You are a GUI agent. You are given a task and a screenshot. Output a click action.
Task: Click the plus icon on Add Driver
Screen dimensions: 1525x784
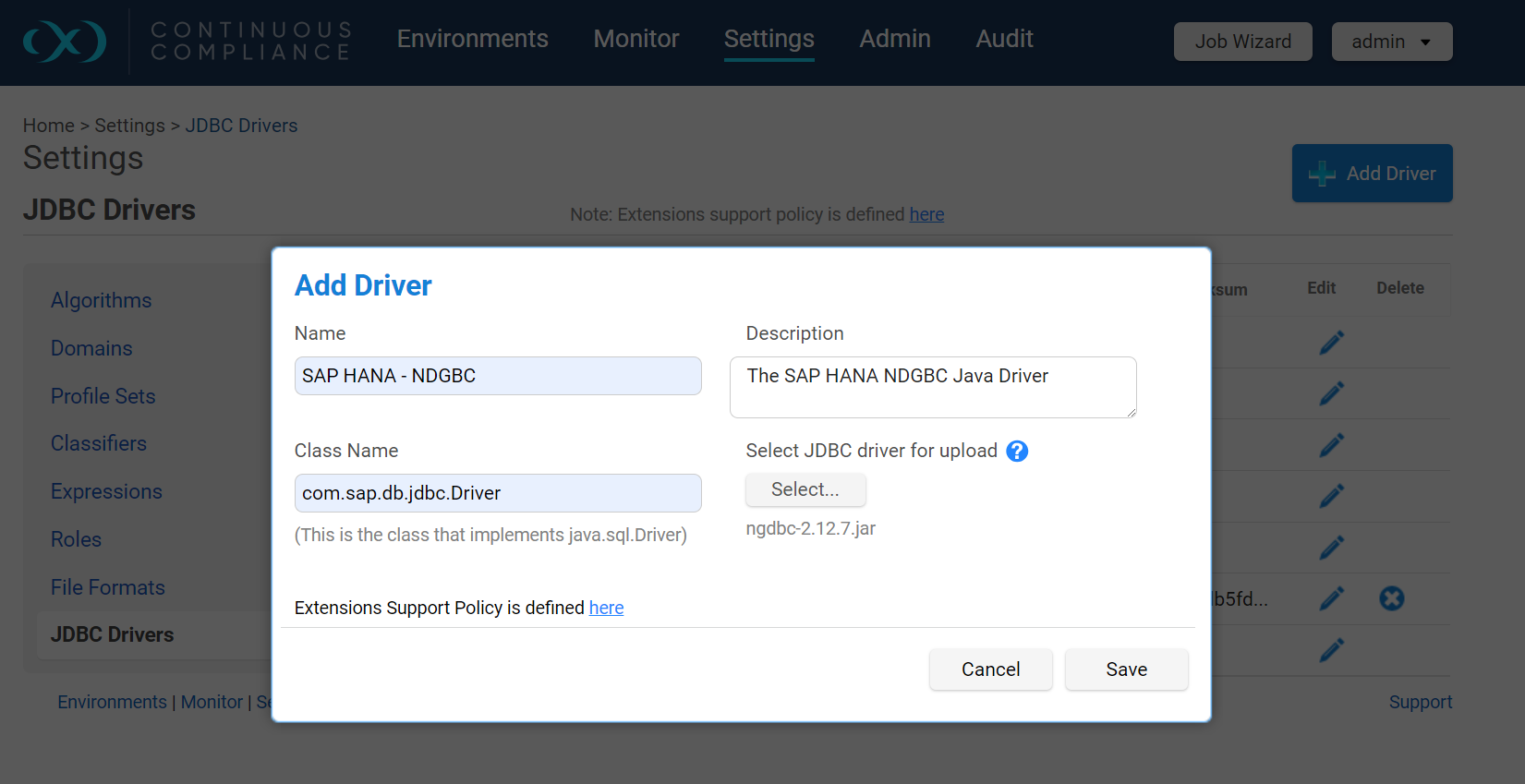click(1322, 174)
